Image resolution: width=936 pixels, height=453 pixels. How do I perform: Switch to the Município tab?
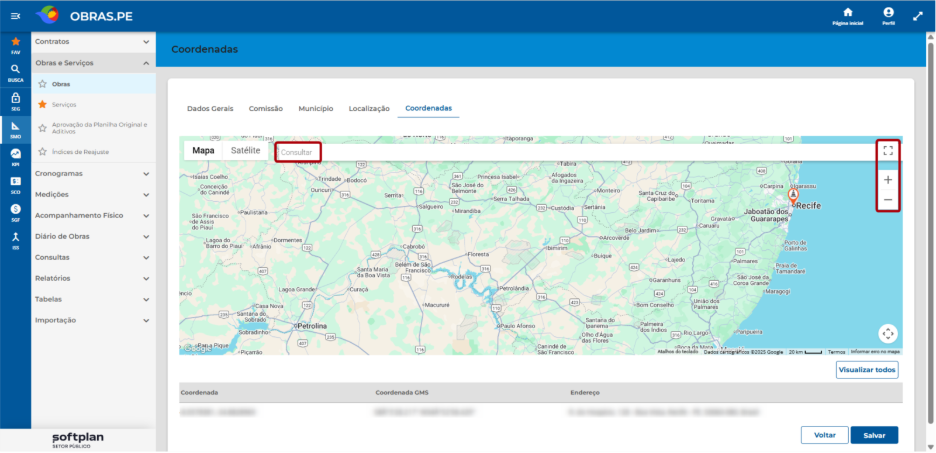coord(316,109)
